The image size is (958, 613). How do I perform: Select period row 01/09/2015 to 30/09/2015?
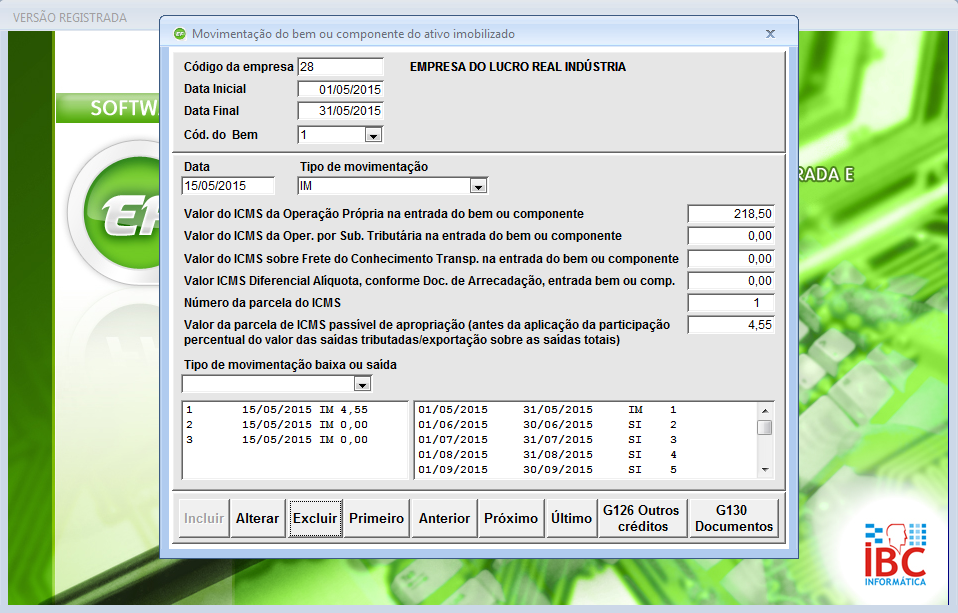585,470
